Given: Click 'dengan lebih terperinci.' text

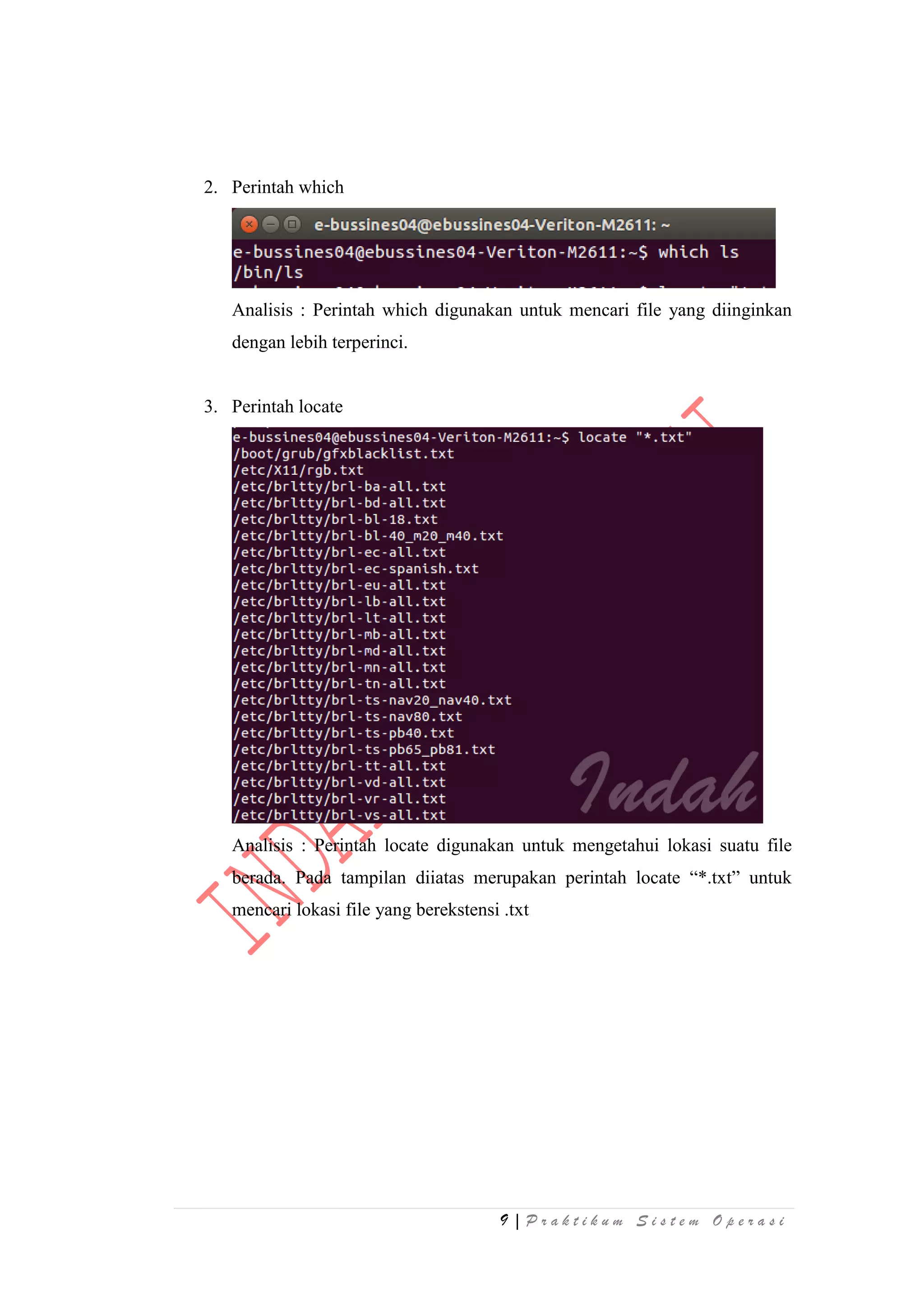Looking at the screenshot, I should click(x=320, y=342).
